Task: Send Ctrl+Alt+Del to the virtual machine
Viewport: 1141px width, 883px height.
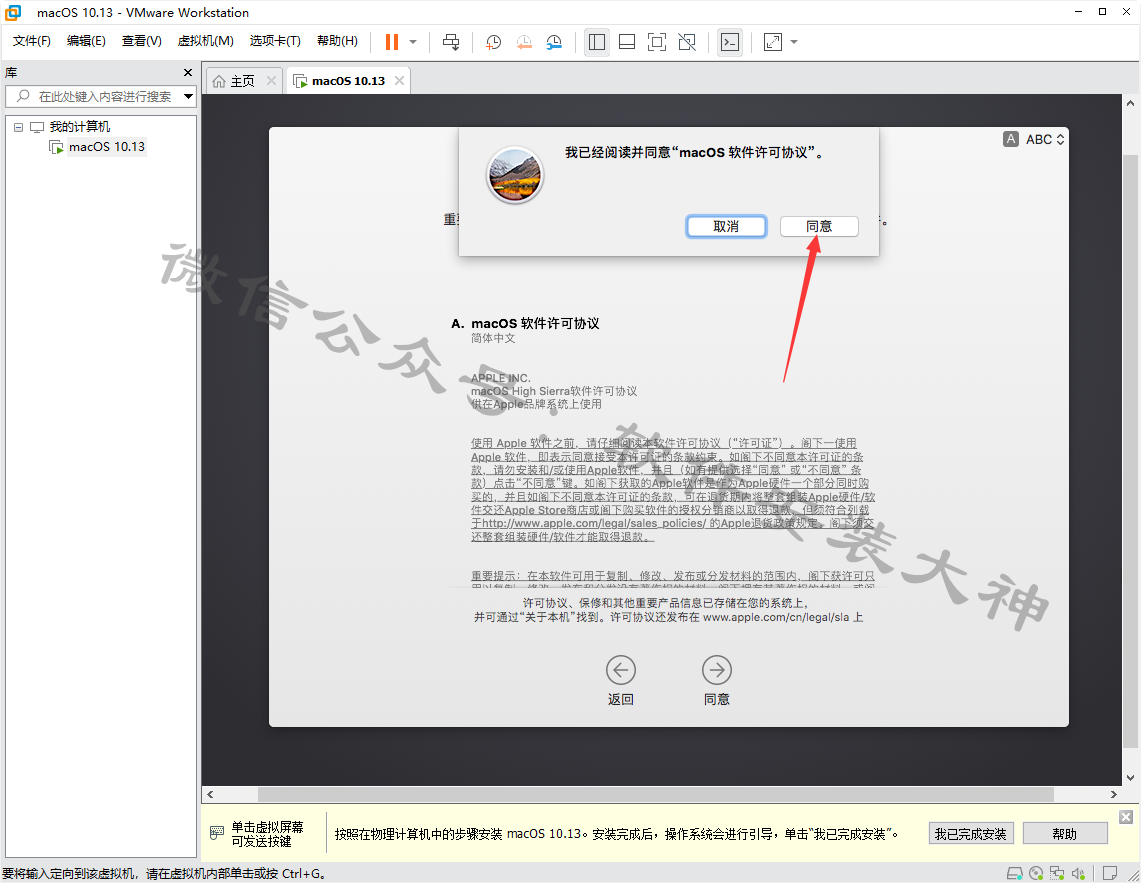Action: (451, 42)
